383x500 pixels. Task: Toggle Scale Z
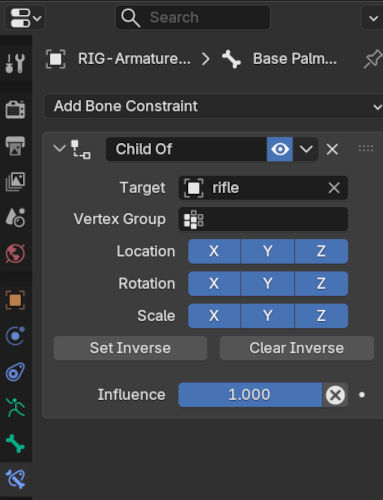tap(321, 316)
